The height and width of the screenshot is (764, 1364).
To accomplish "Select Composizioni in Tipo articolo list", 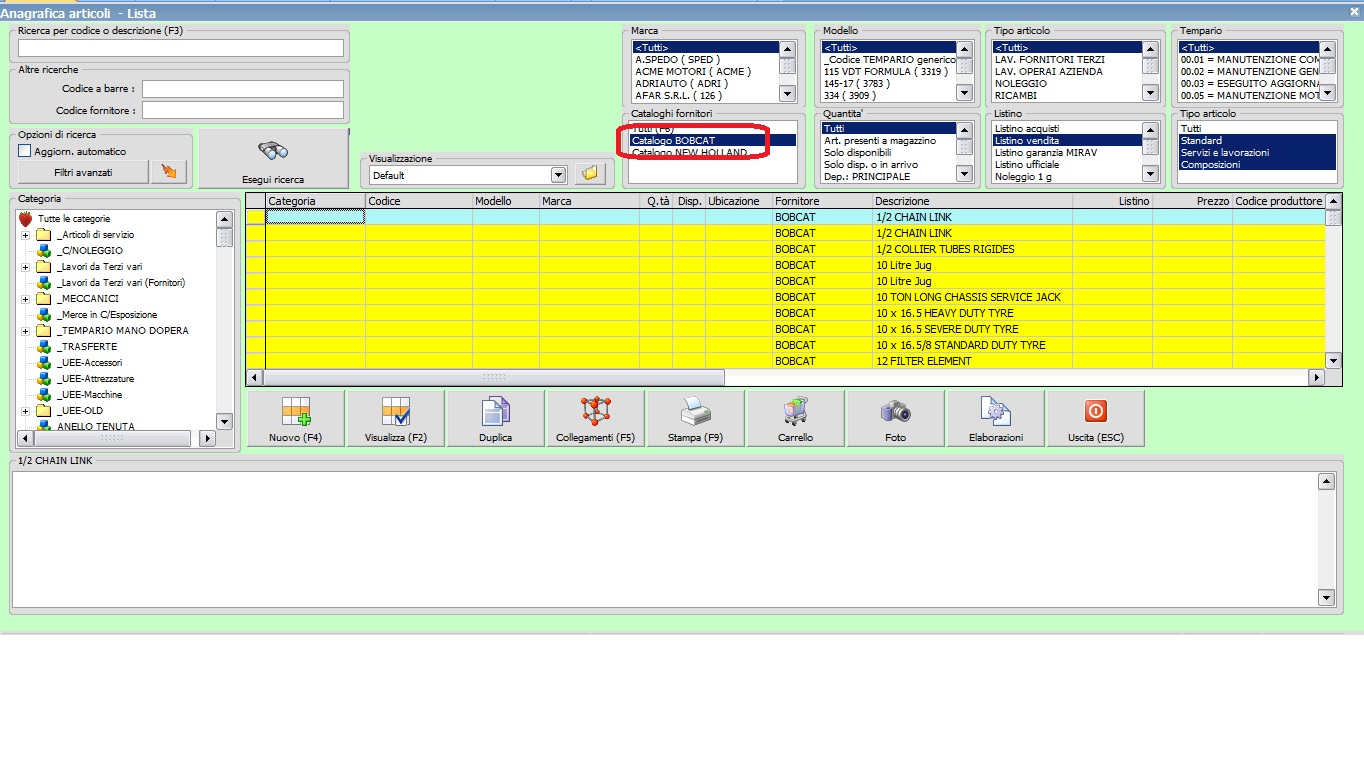I will [x=1257, y=165].
